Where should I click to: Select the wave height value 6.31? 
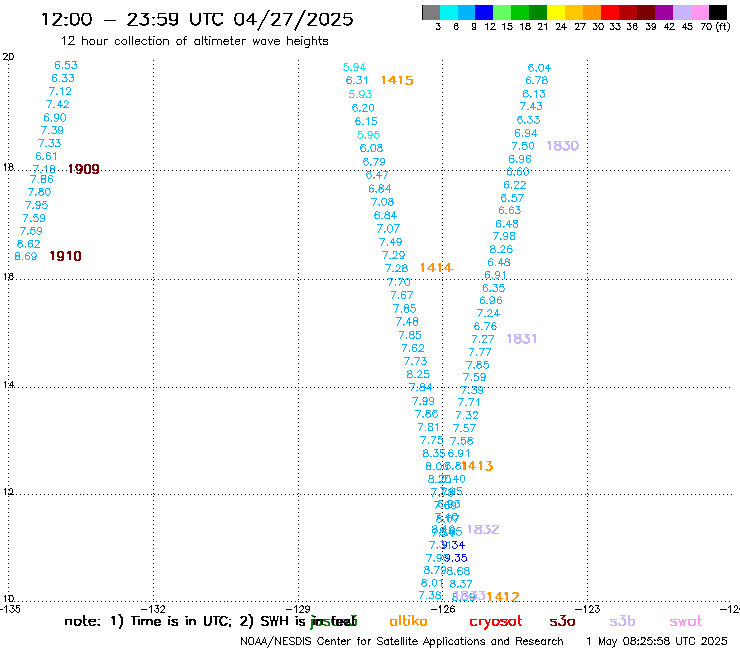[356, 80]
